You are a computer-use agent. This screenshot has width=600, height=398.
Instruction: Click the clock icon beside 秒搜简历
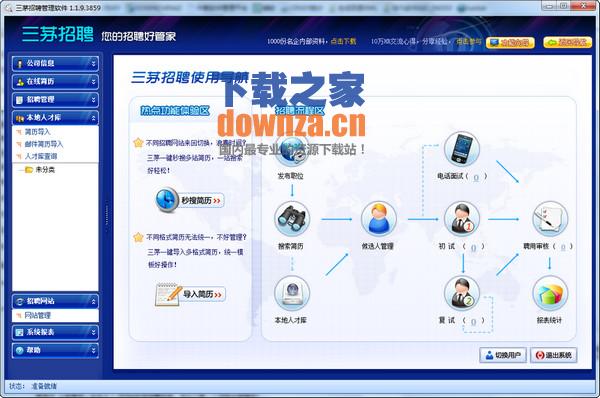(x=167, y=200)
